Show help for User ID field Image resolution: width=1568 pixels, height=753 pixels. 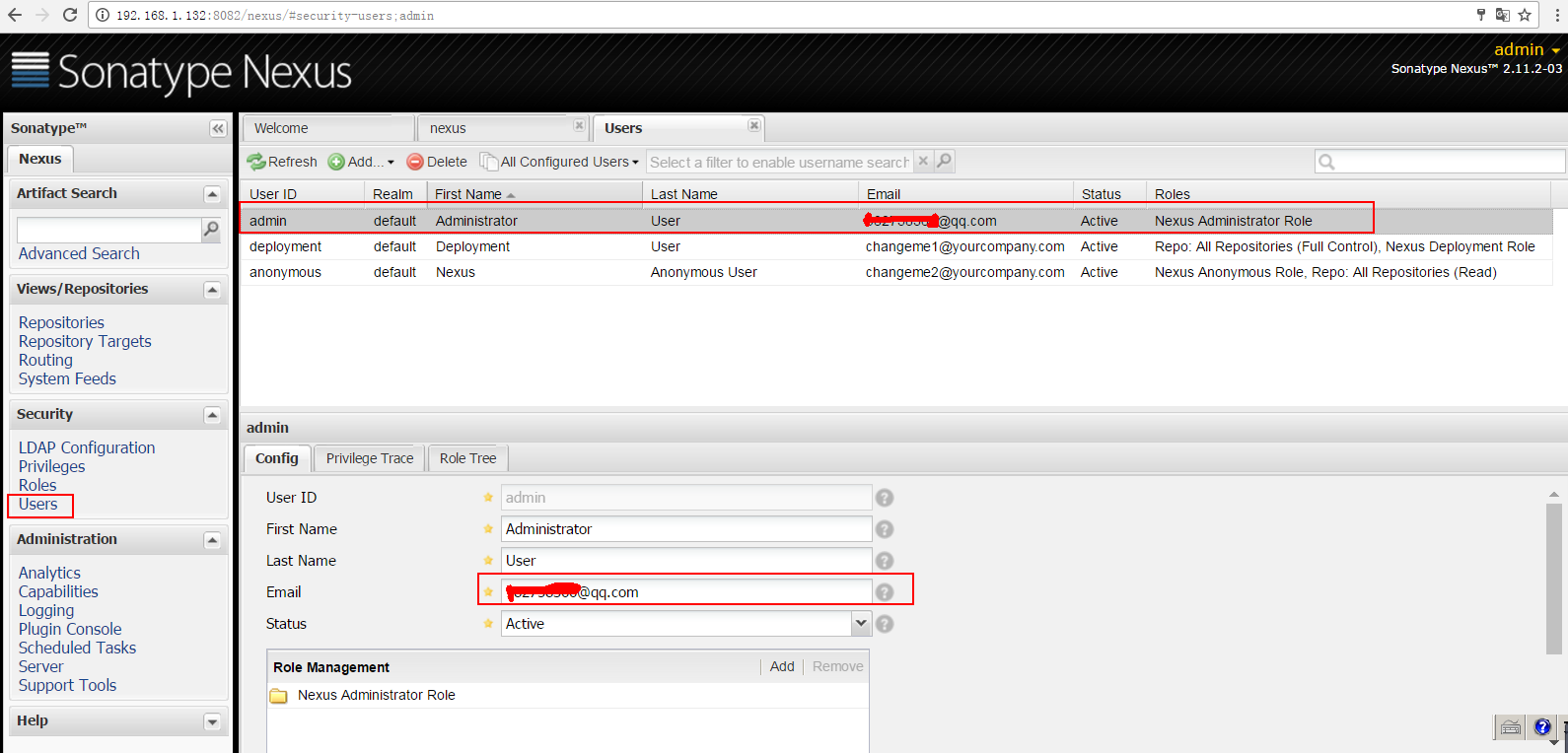coord(885,498)
